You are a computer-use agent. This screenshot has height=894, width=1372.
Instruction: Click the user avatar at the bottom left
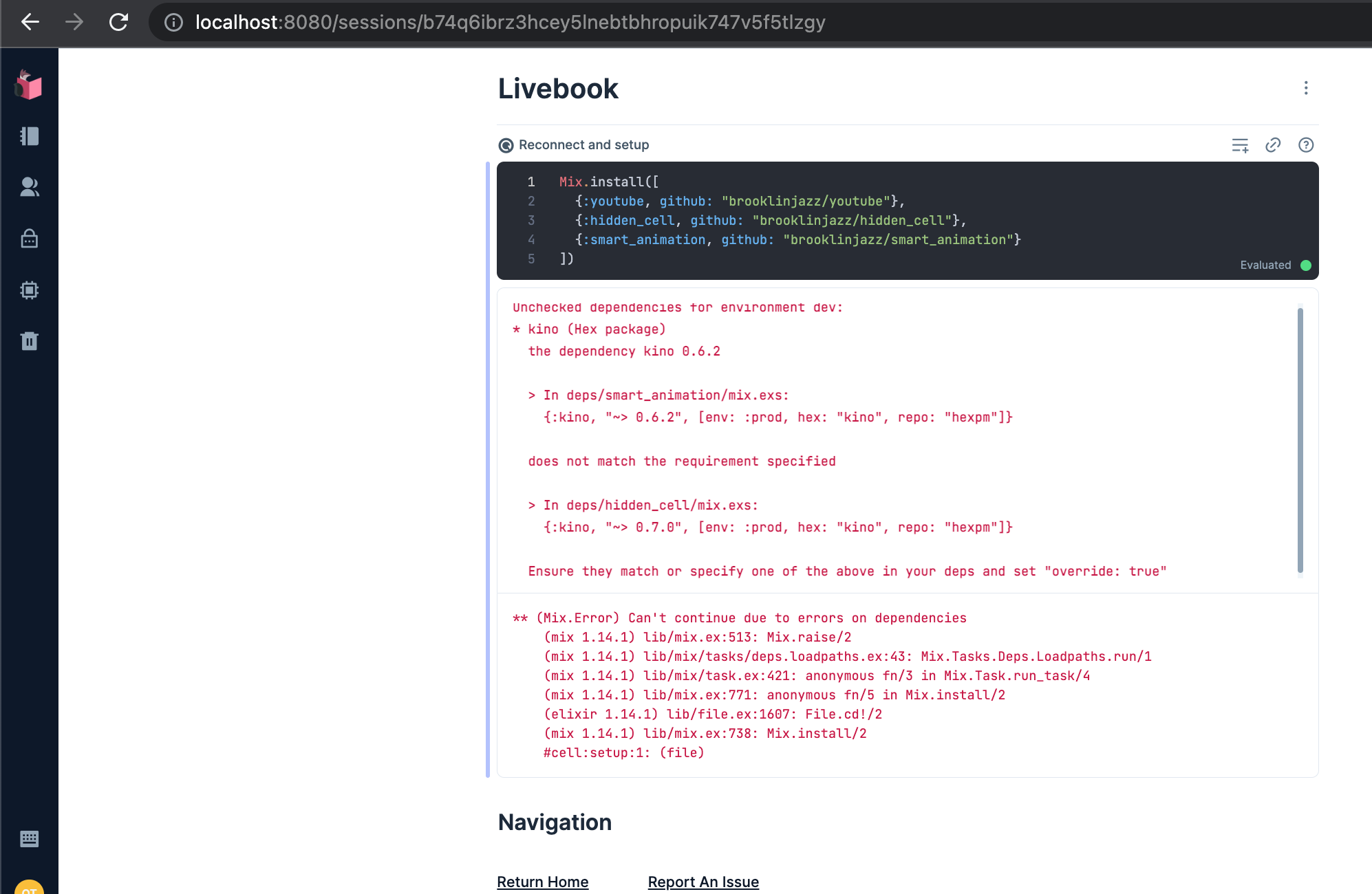click(29, 887)
